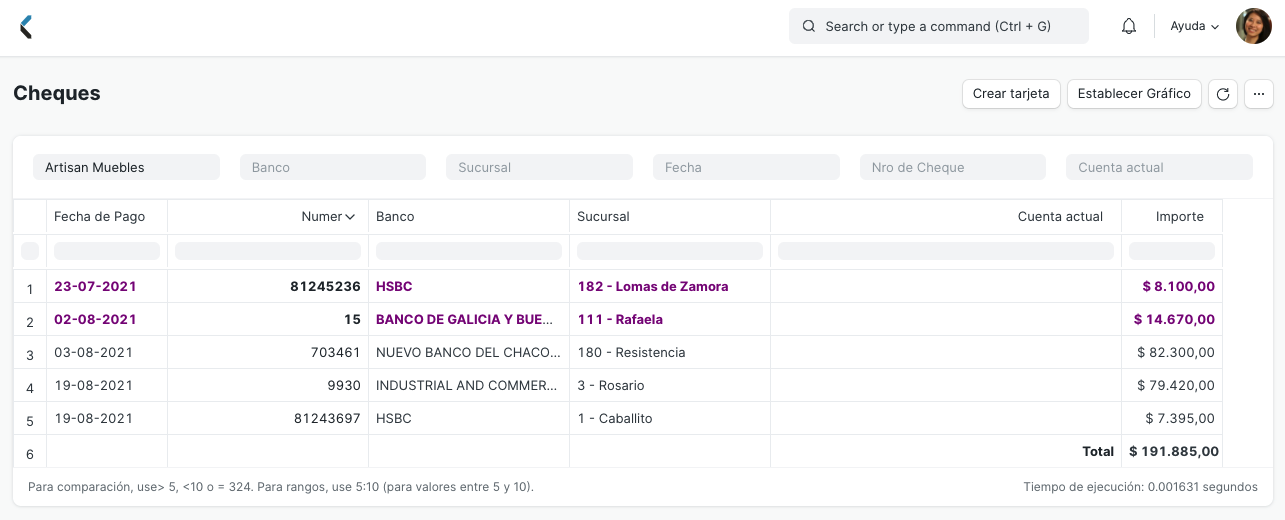This screenshot has width=1285, height=520.
Task: Click BANCO DE GALICIA Y BUE... cell
Action: pos(469,320)
